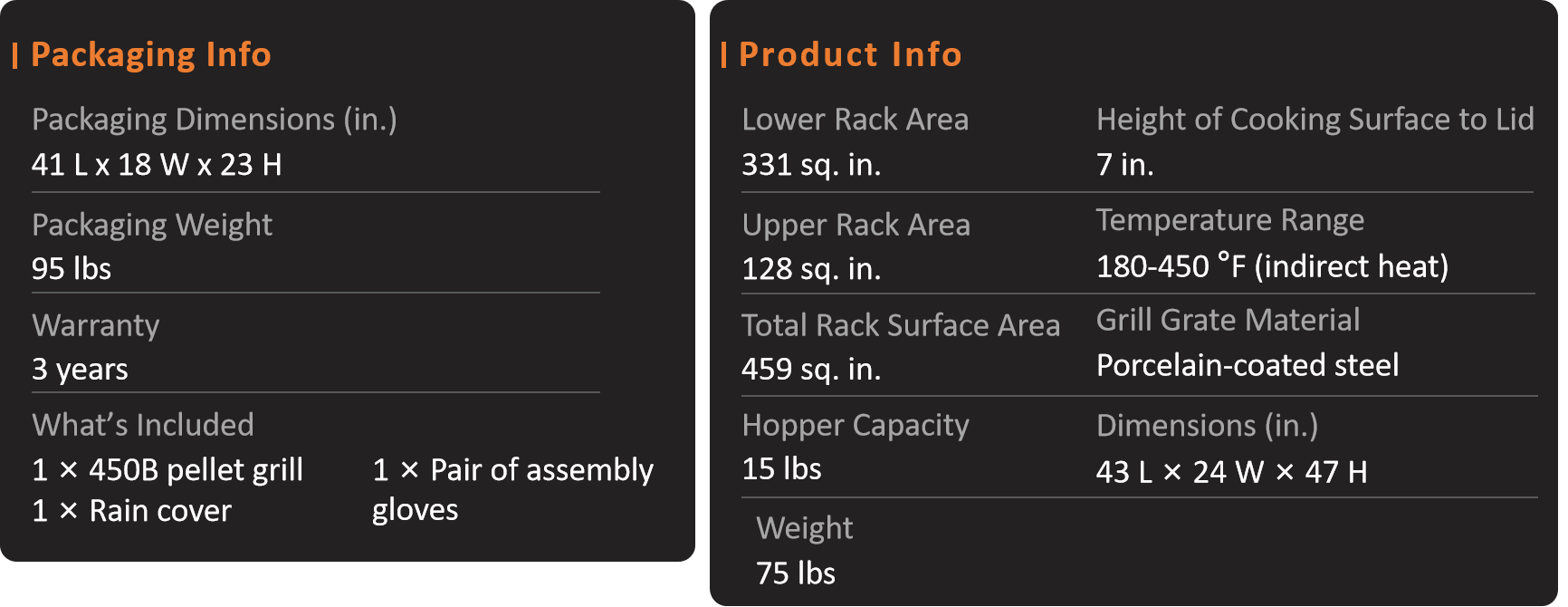Click the Pair of assembly gloves item
This screenshot has height=607, width=1568.
click(512, 490)
